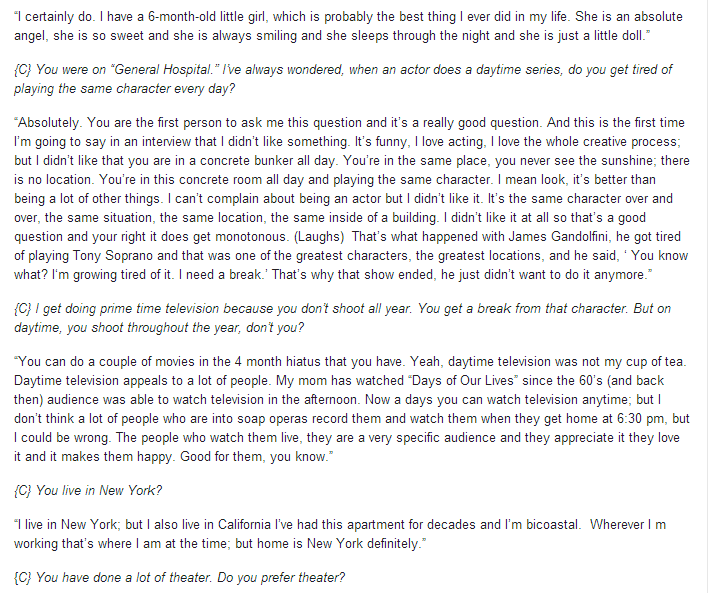Click the question mentioning "General Hospital"
The height and width of the screenshot is (593, 708).
click(x=343, y=79)
